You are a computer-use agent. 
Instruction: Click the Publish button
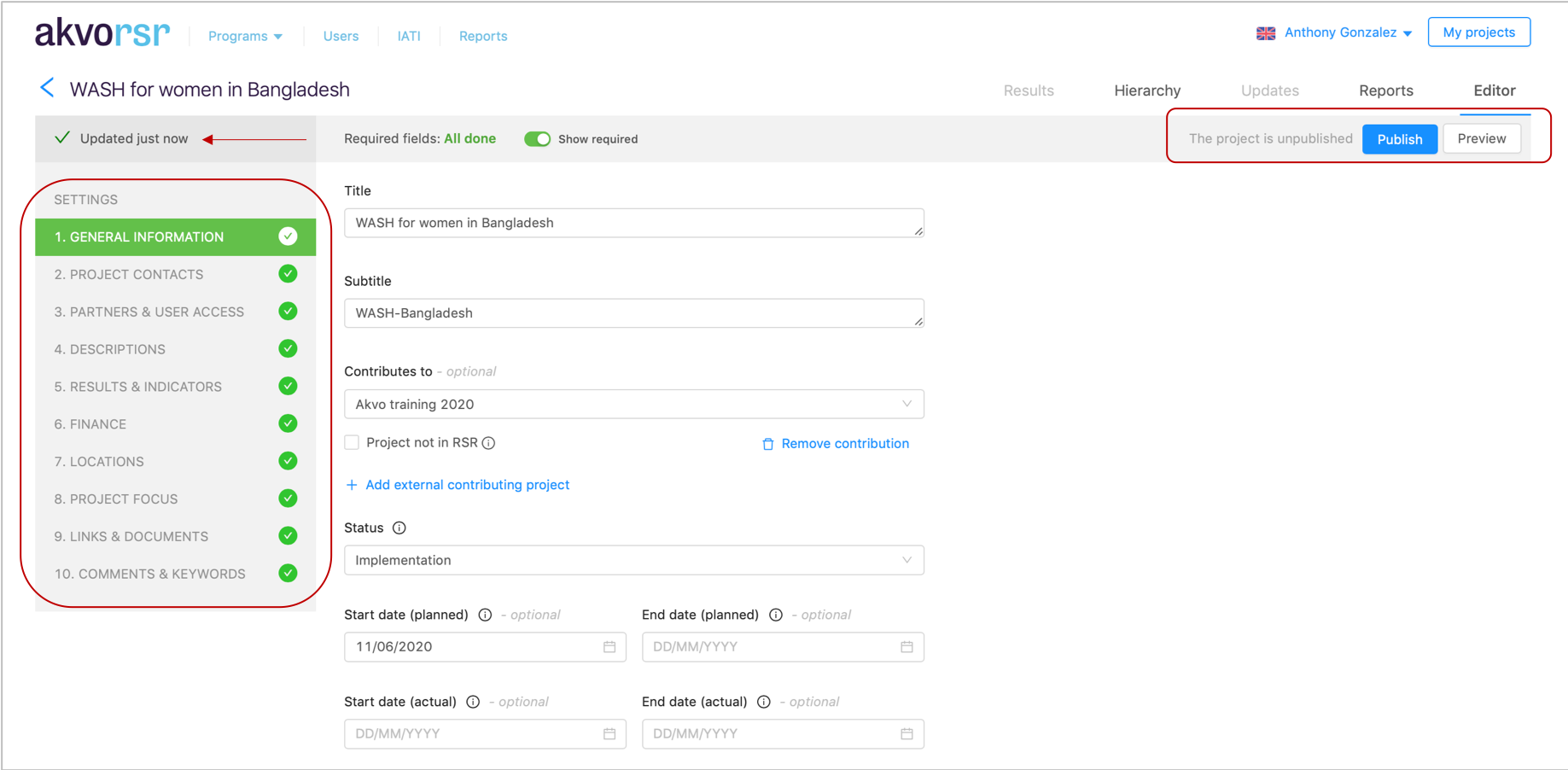pos(1400,139)
